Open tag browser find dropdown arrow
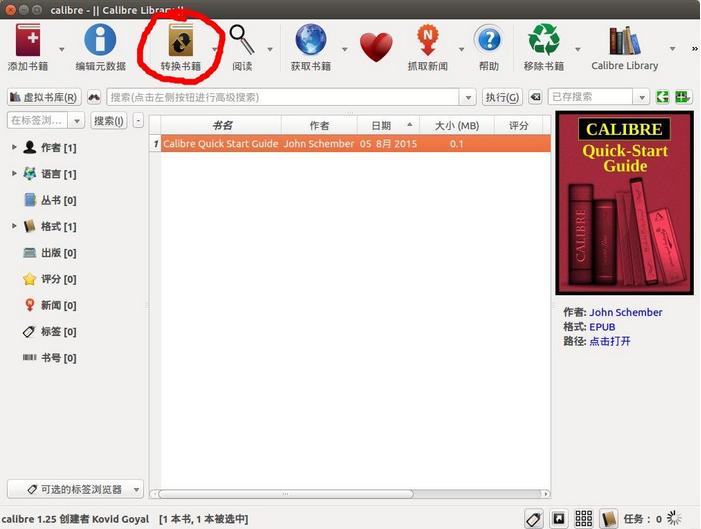 (77, 121)
